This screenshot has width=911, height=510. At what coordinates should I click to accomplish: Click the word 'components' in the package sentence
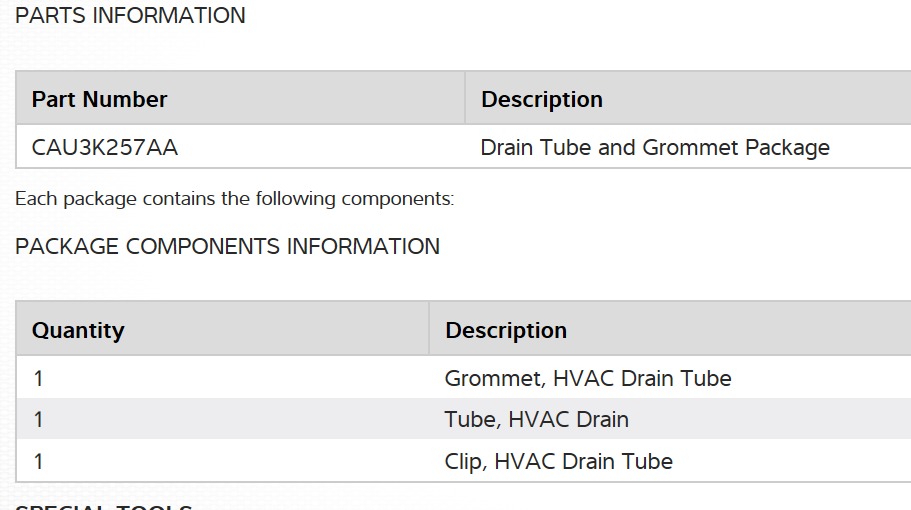(x=396, y=198)
